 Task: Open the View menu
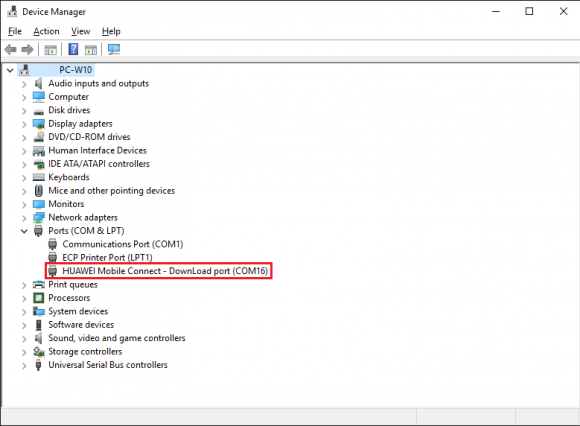[81, 31]
